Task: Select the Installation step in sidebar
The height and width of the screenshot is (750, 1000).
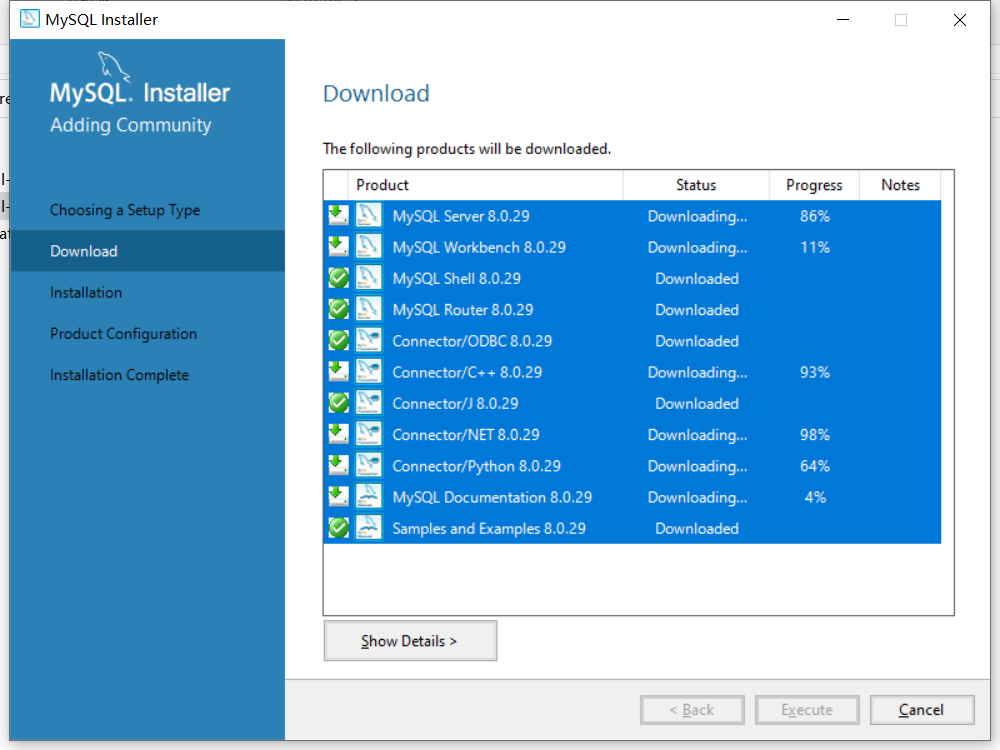Action: (x=86, y=292)
